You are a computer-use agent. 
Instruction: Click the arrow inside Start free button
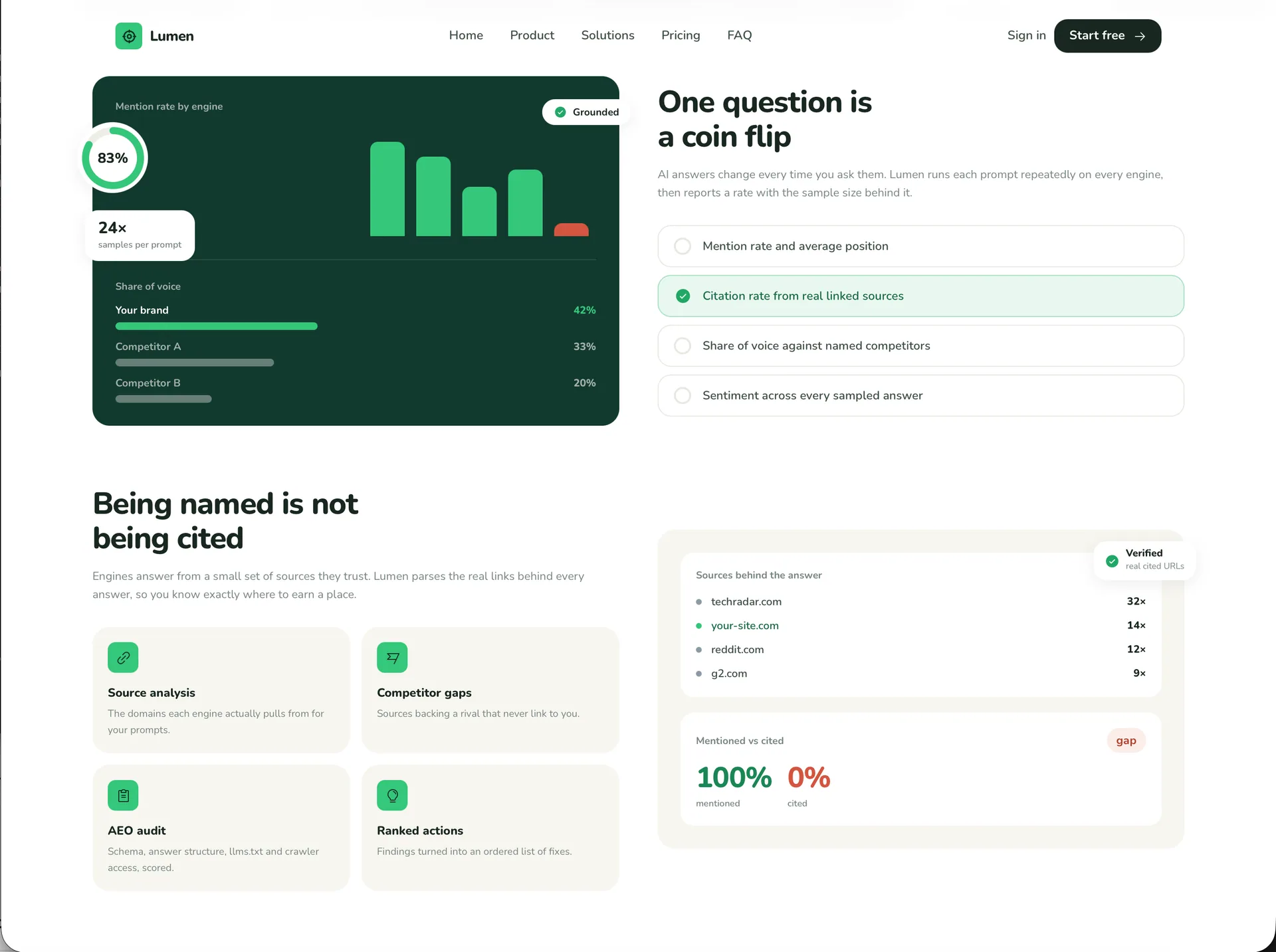[x=1140, y=36]
